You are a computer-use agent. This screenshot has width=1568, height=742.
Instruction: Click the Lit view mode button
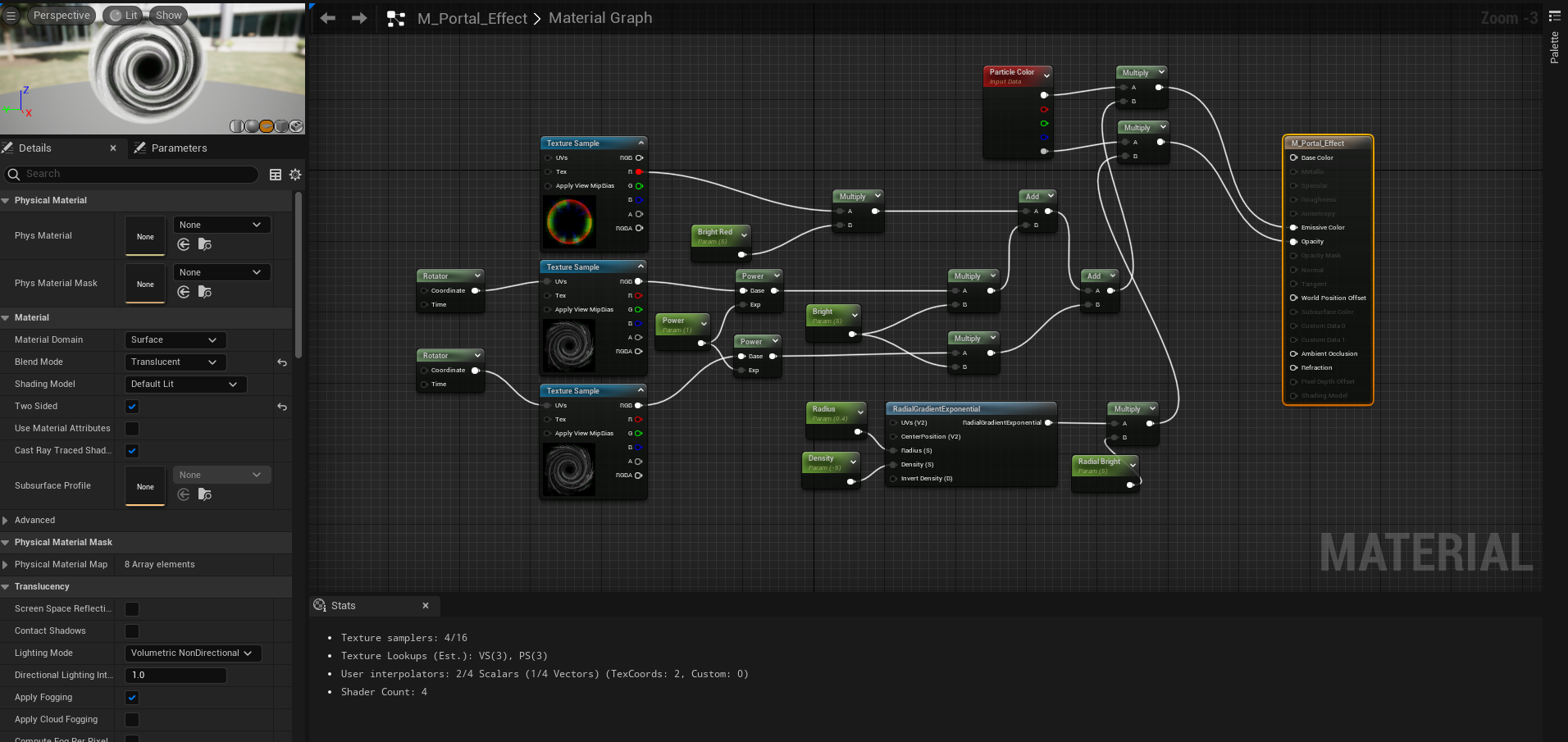point(124,16)
